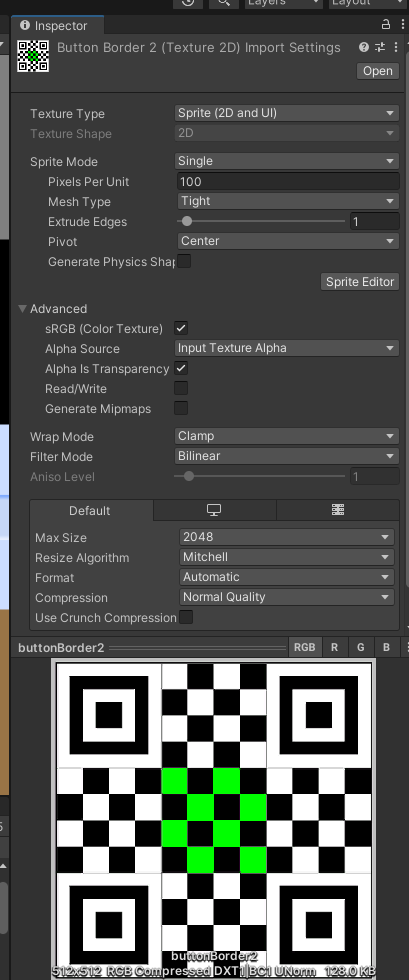
Task: Click the Extrude Edges slider handle
Action: point(186,221)
